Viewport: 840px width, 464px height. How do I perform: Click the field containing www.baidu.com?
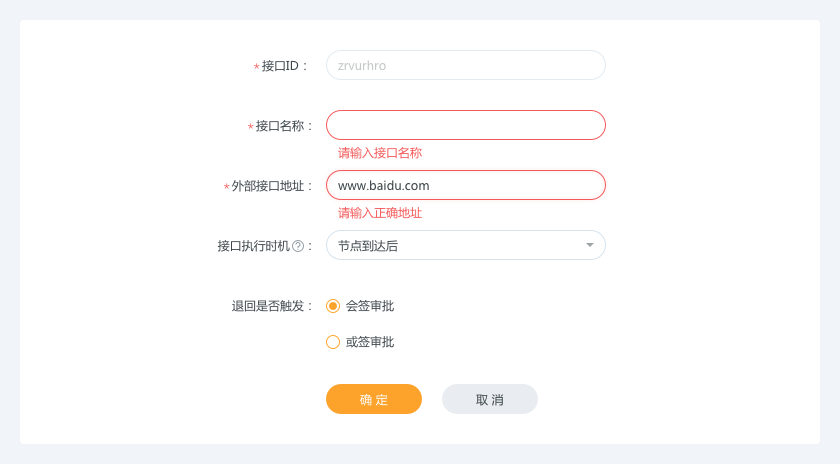pos(465,185)
